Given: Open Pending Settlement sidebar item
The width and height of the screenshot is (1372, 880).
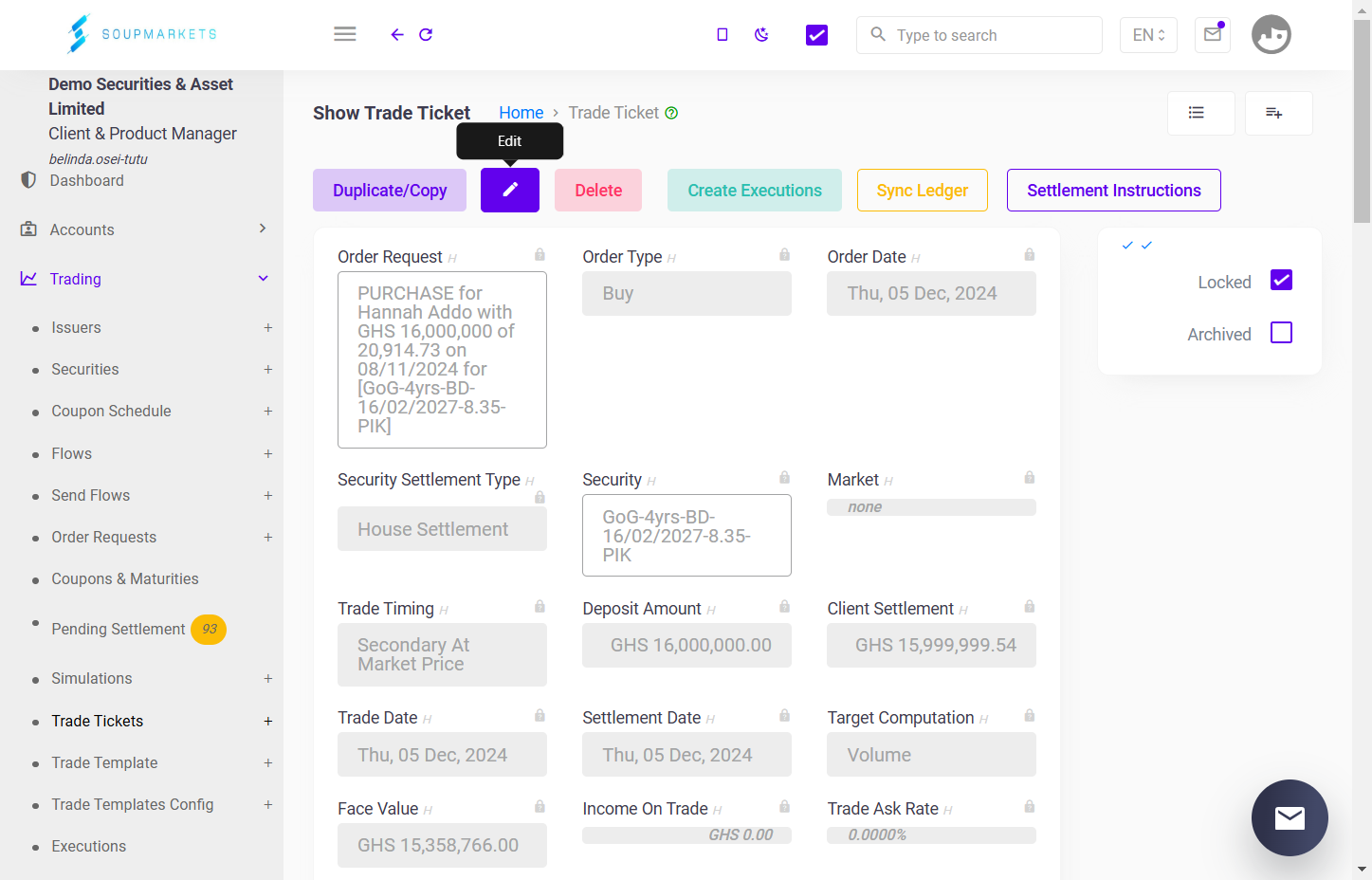Looking at the screenshot, I should [x=119, y=629].
